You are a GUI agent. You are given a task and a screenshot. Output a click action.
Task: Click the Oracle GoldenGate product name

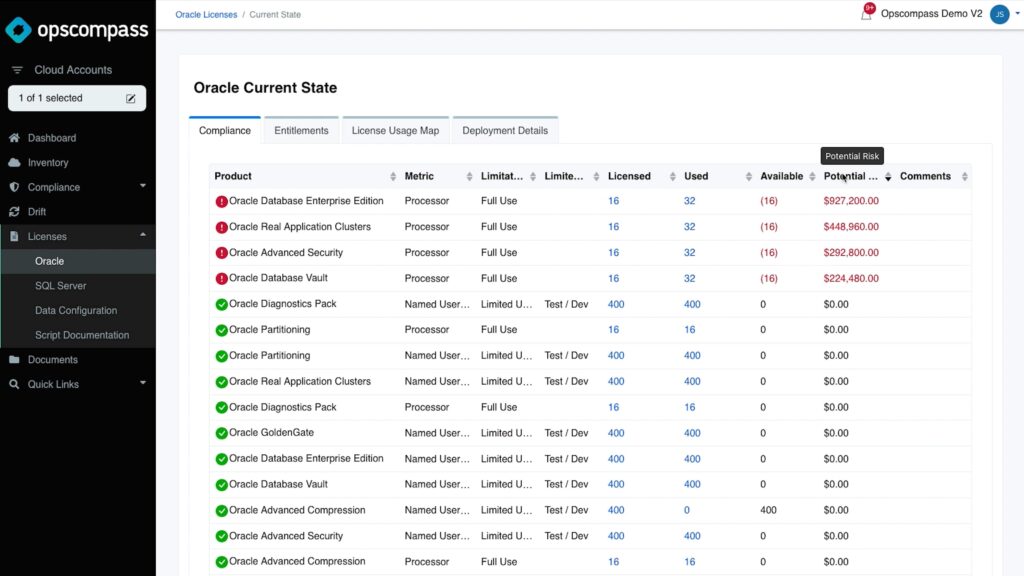pyautogui.click(x=271, y=432)
